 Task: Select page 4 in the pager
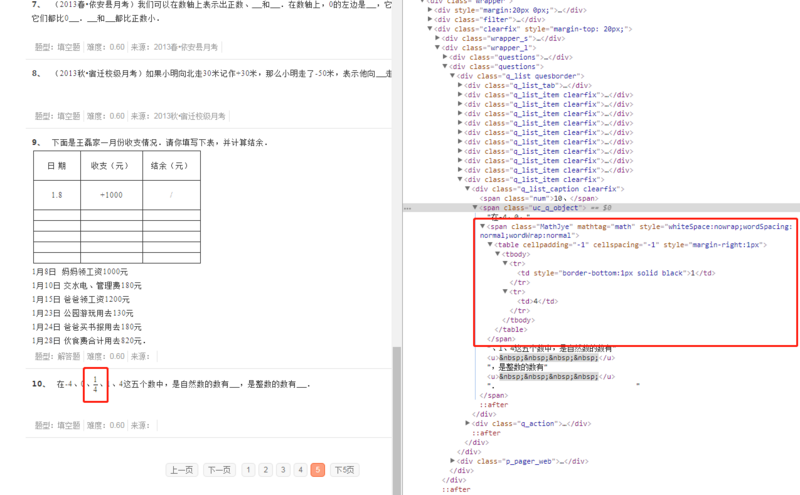[x=300, y=470]
